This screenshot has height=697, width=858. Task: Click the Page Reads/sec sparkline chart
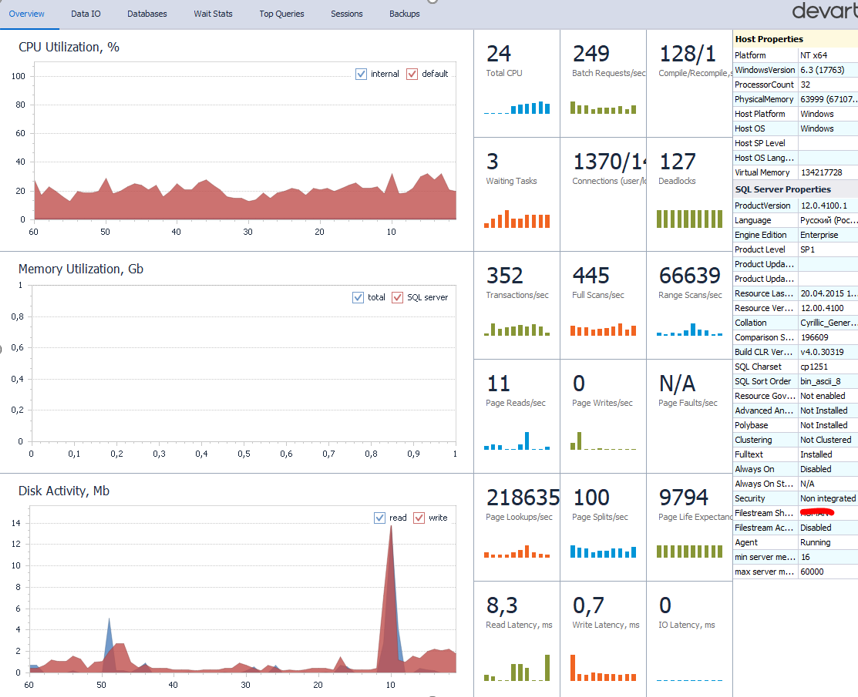tap(517, 441)
